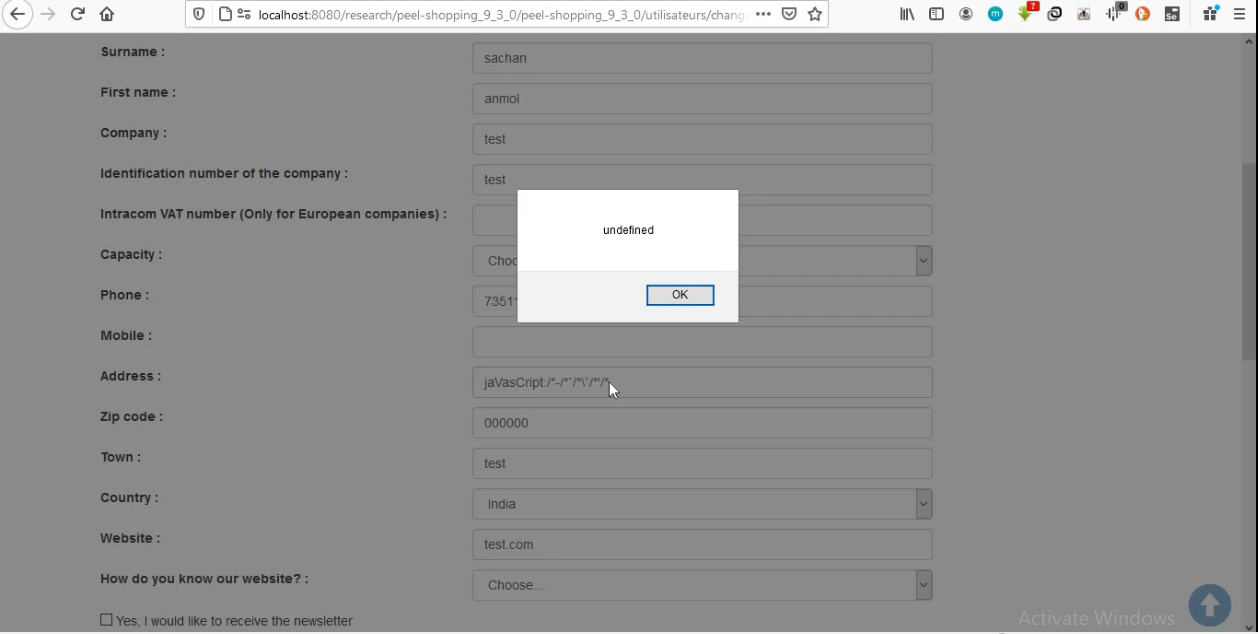Image resolution: width=1258 pixels, height=634 pixels.
Task: Click the Zip code field
Action: pos(701,423)
